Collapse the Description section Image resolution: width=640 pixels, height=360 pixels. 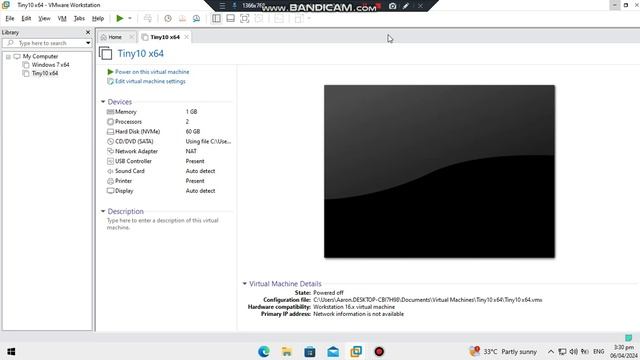(103, 211)
